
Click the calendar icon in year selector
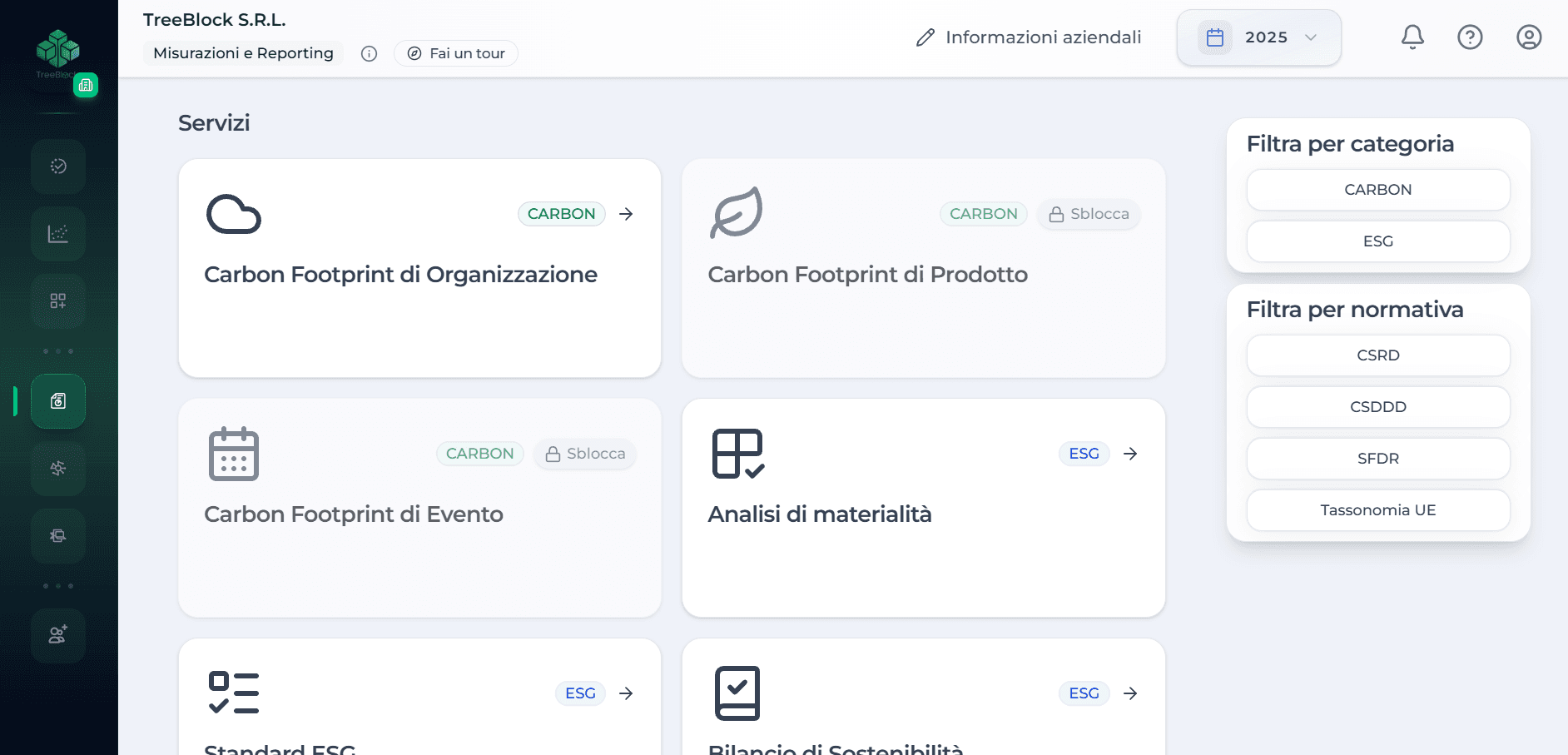point(1215,37)
